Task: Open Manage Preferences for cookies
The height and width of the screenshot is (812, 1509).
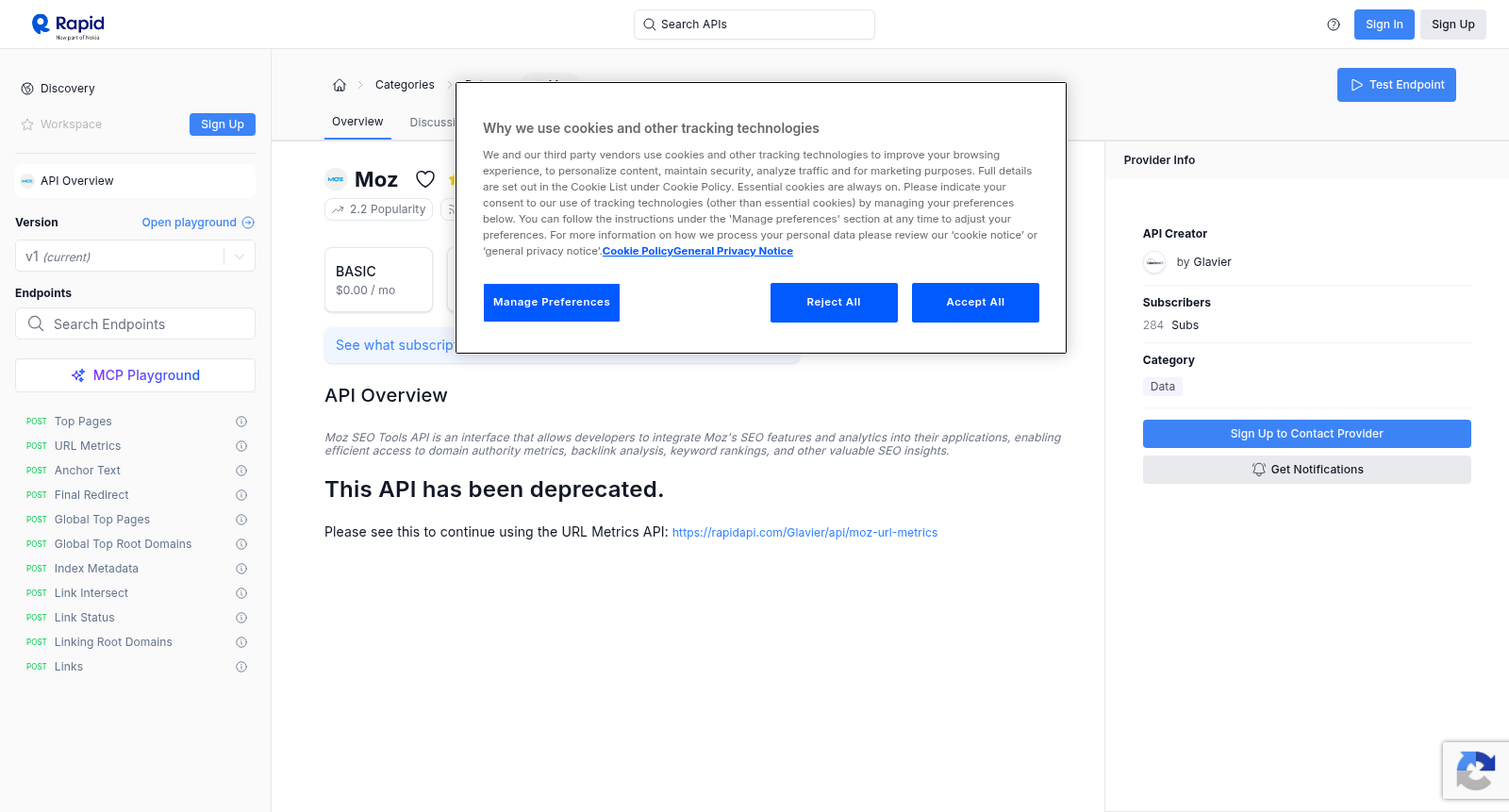Action: click(x=552, y=303)
